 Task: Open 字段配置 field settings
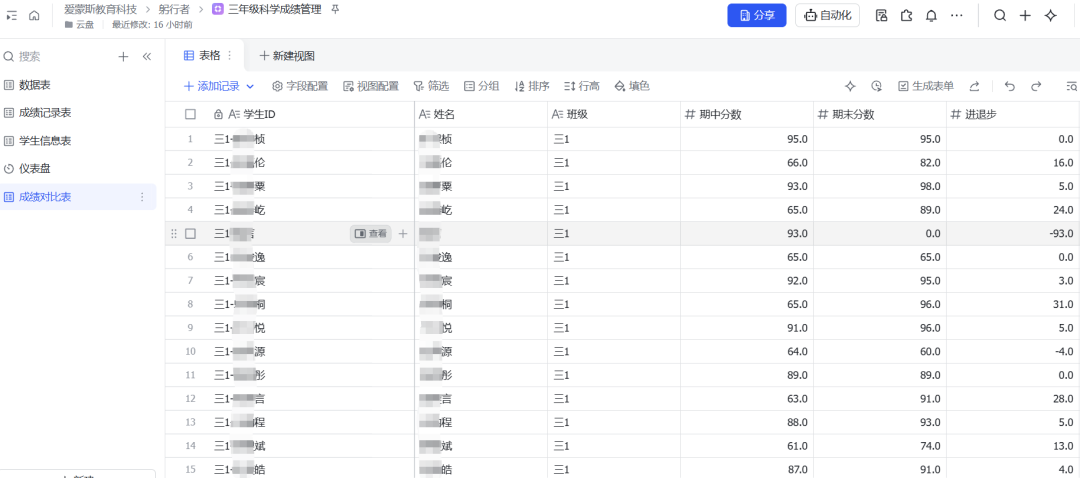300,86
